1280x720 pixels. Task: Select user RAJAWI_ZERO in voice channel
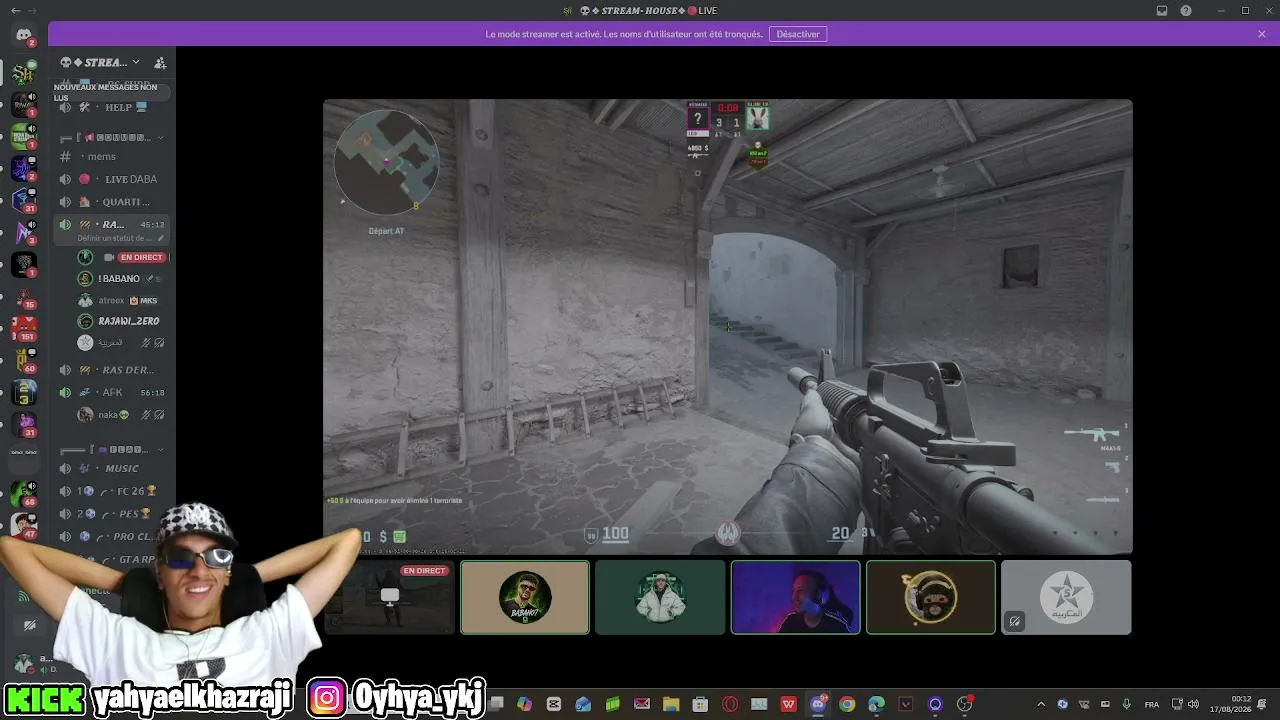[122, 321]
